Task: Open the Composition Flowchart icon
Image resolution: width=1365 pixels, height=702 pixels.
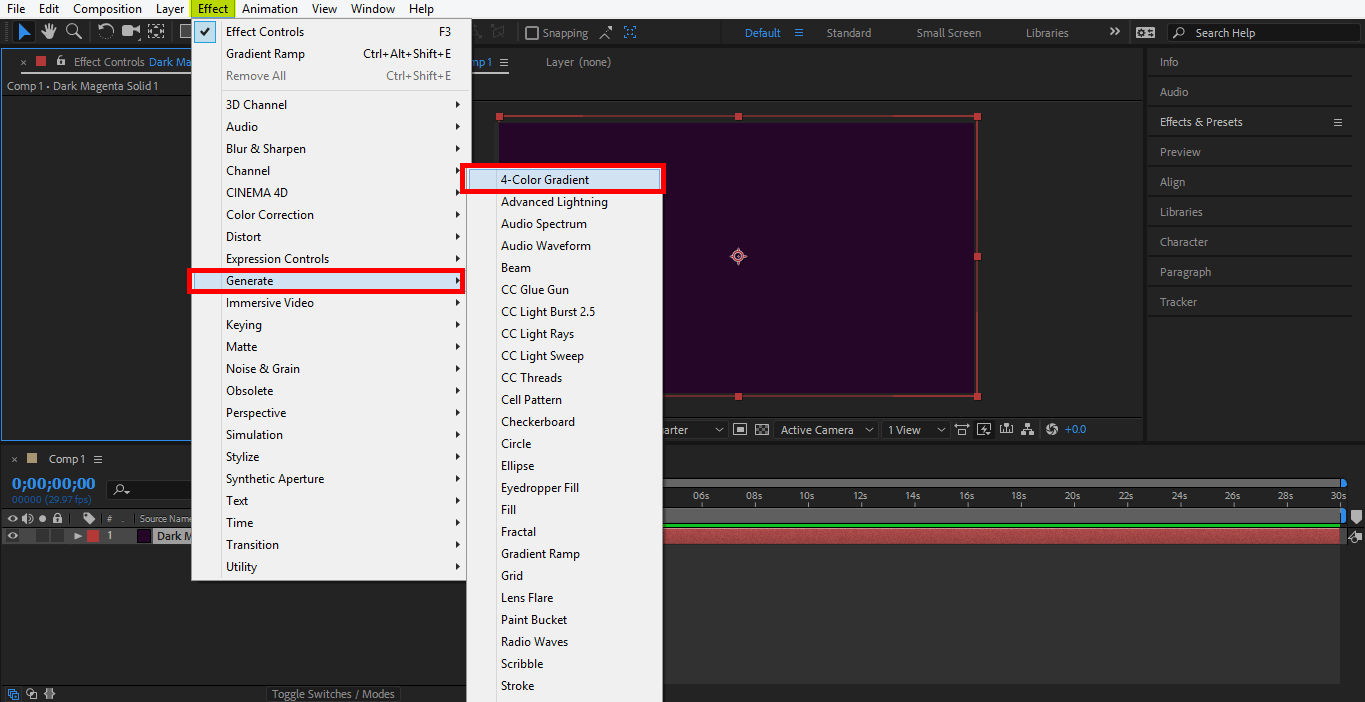Action: coord(1027,430)
